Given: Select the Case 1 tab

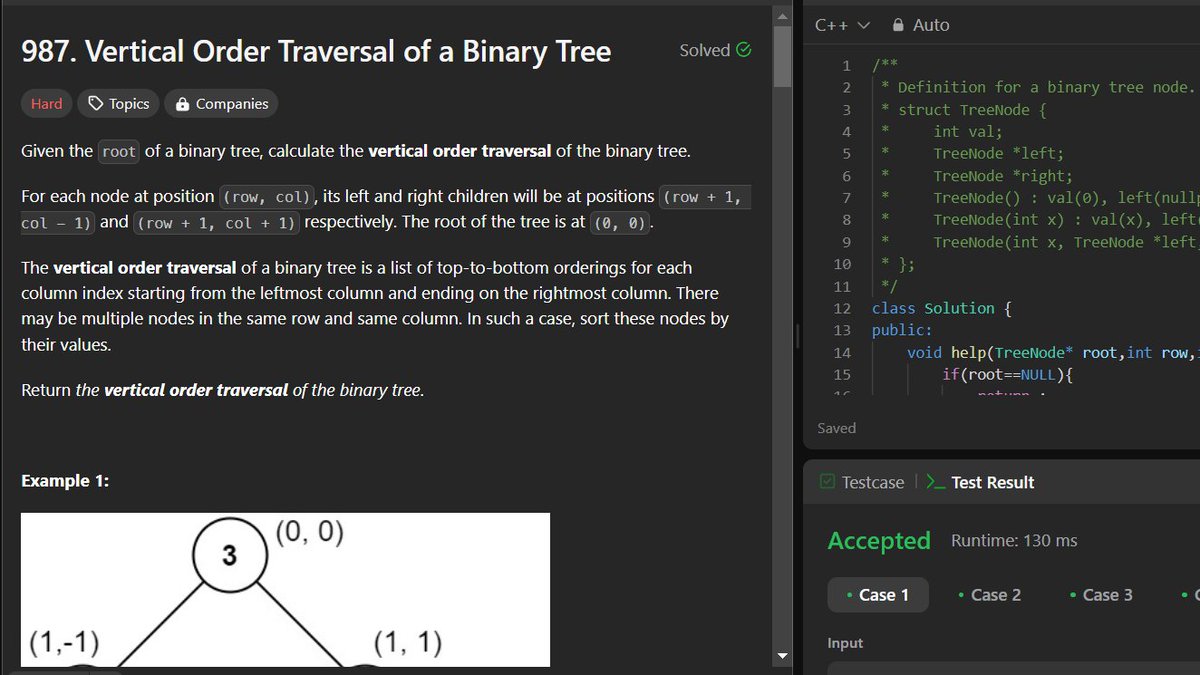Looking at the screenshot, I should coord(878,595).
